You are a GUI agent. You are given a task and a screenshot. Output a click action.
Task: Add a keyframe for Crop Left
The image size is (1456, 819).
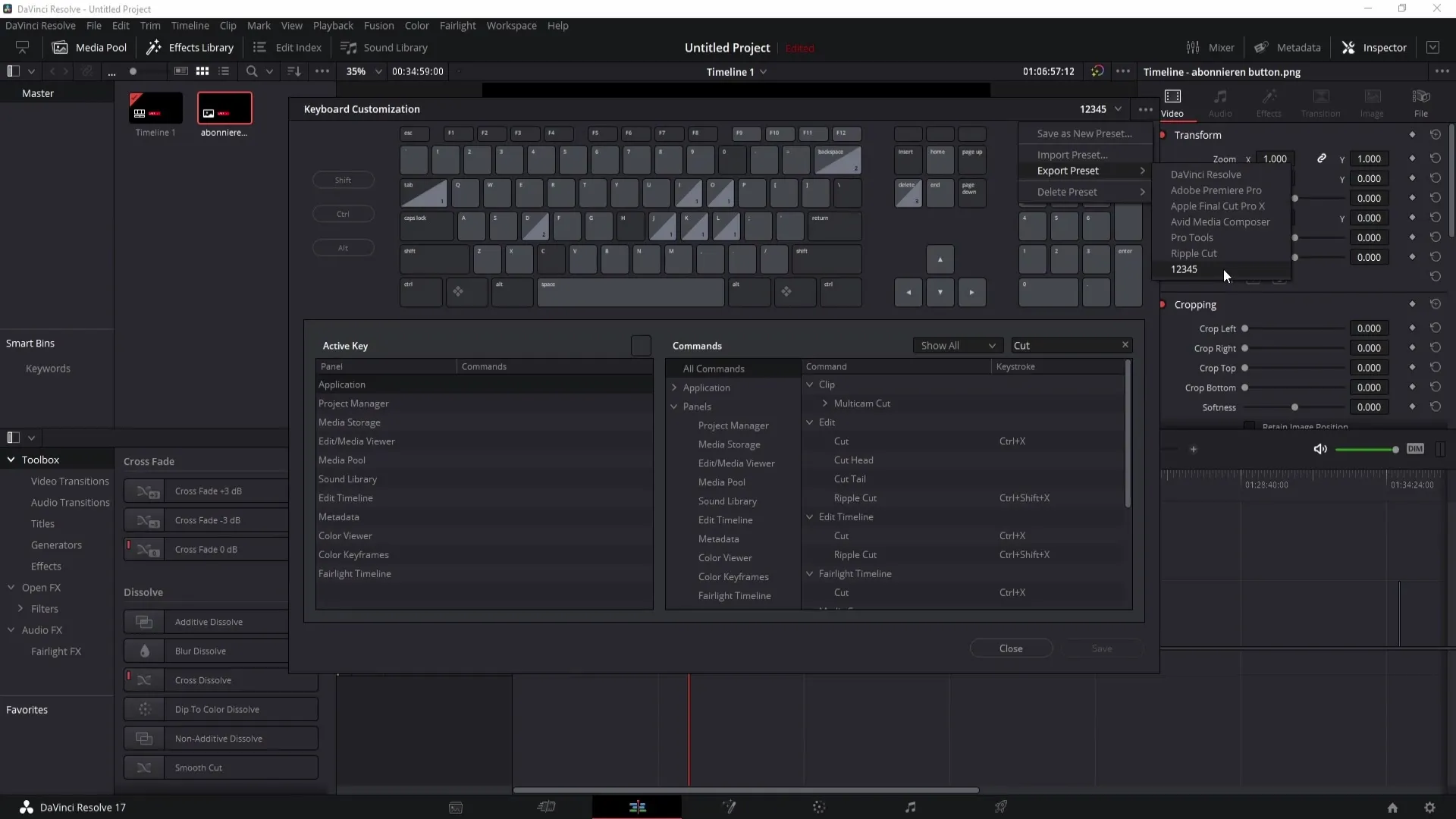(x=1412, y=328)
